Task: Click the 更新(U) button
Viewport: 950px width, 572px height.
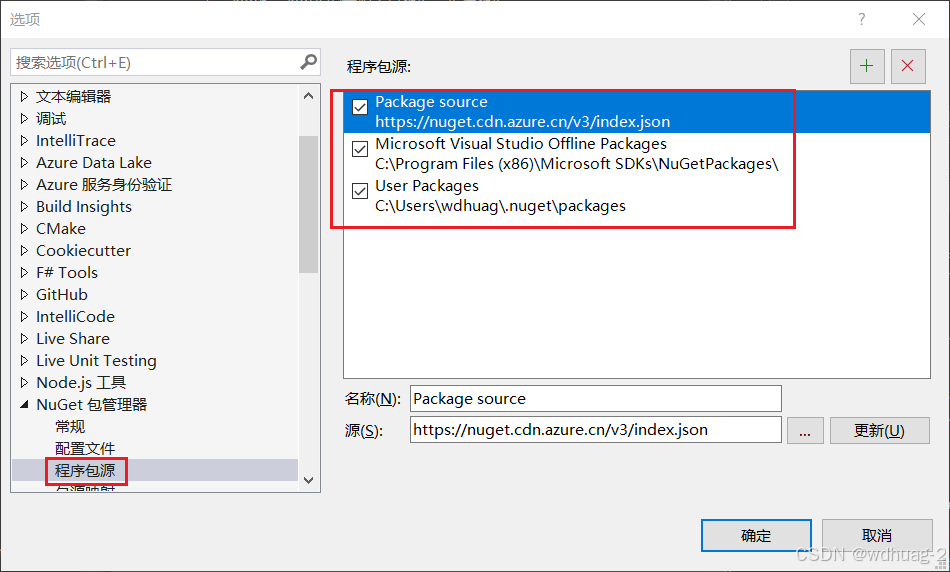Action: click(879, 431)
